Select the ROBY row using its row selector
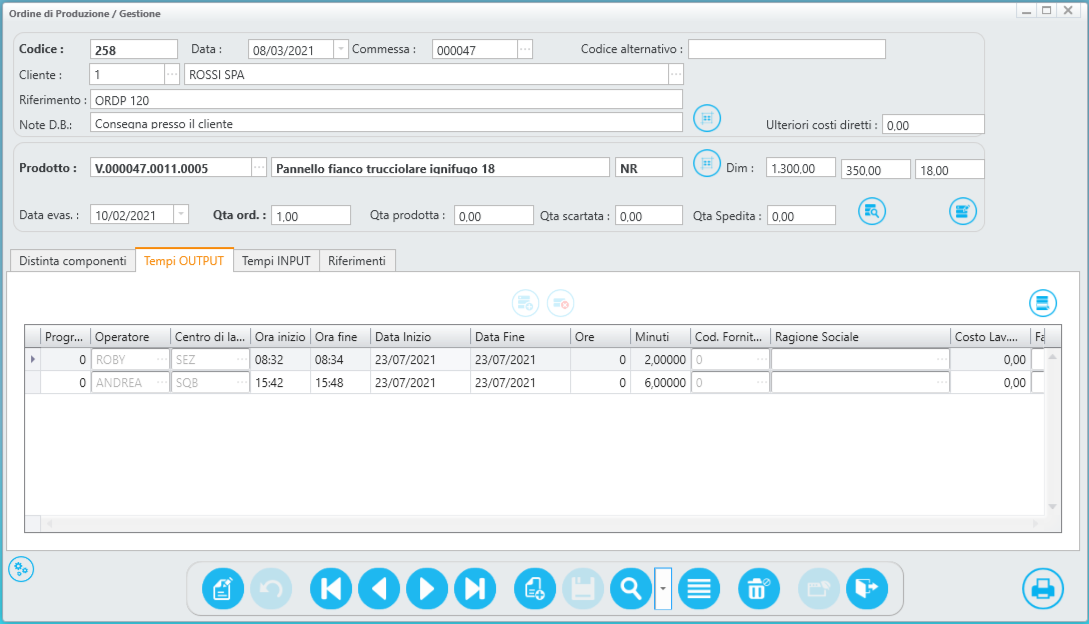1089x624 pixels. tap(33, 359)
